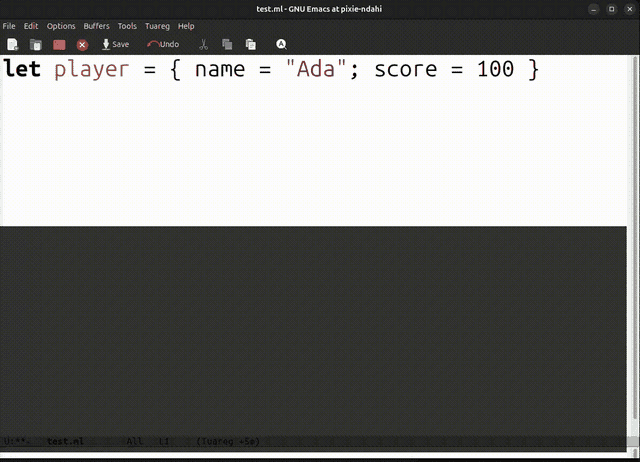Click test.ml buffer name in mode line

click(x=65, y=442)
